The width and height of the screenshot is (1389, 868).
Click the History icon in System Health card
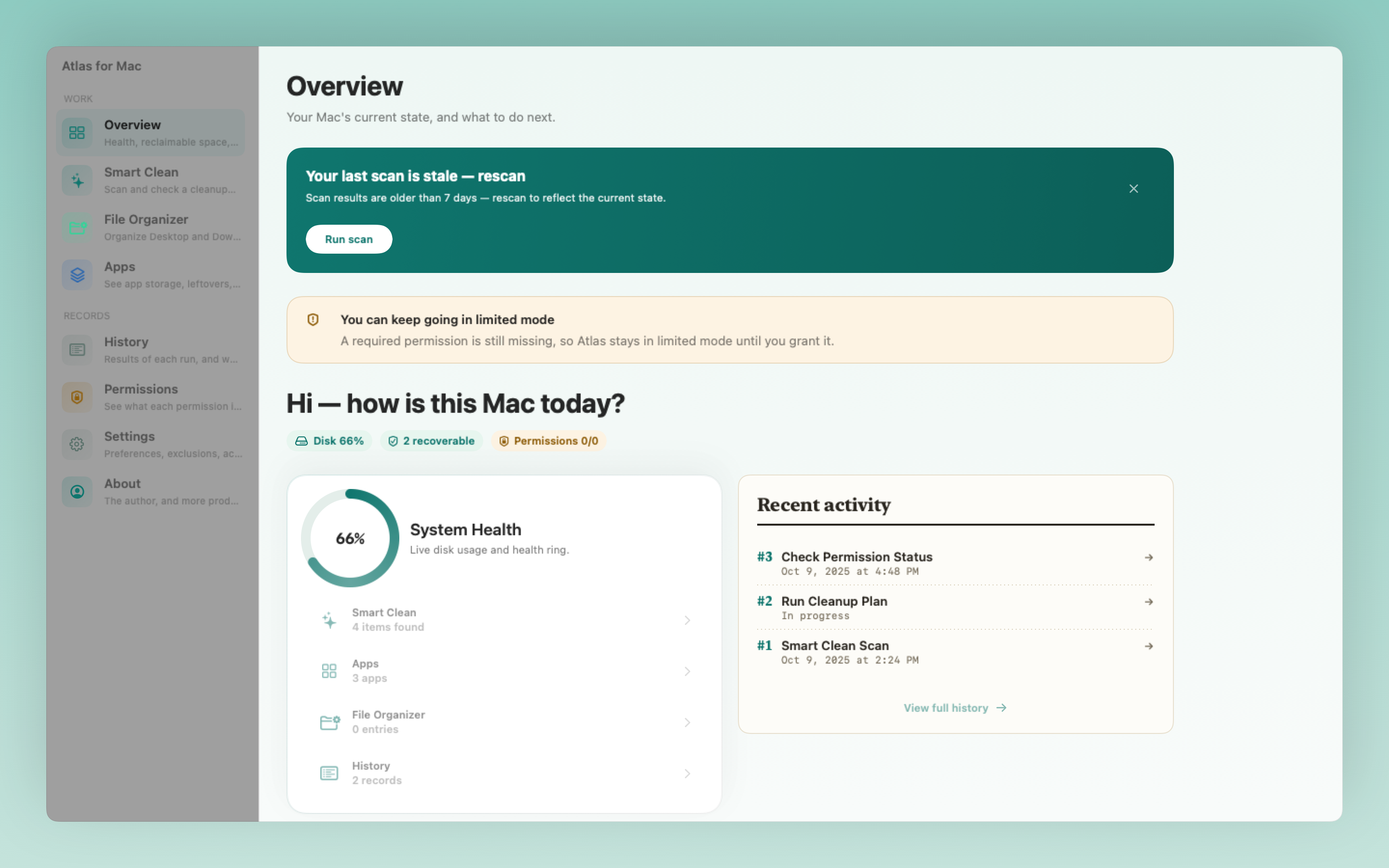point(329,773)
